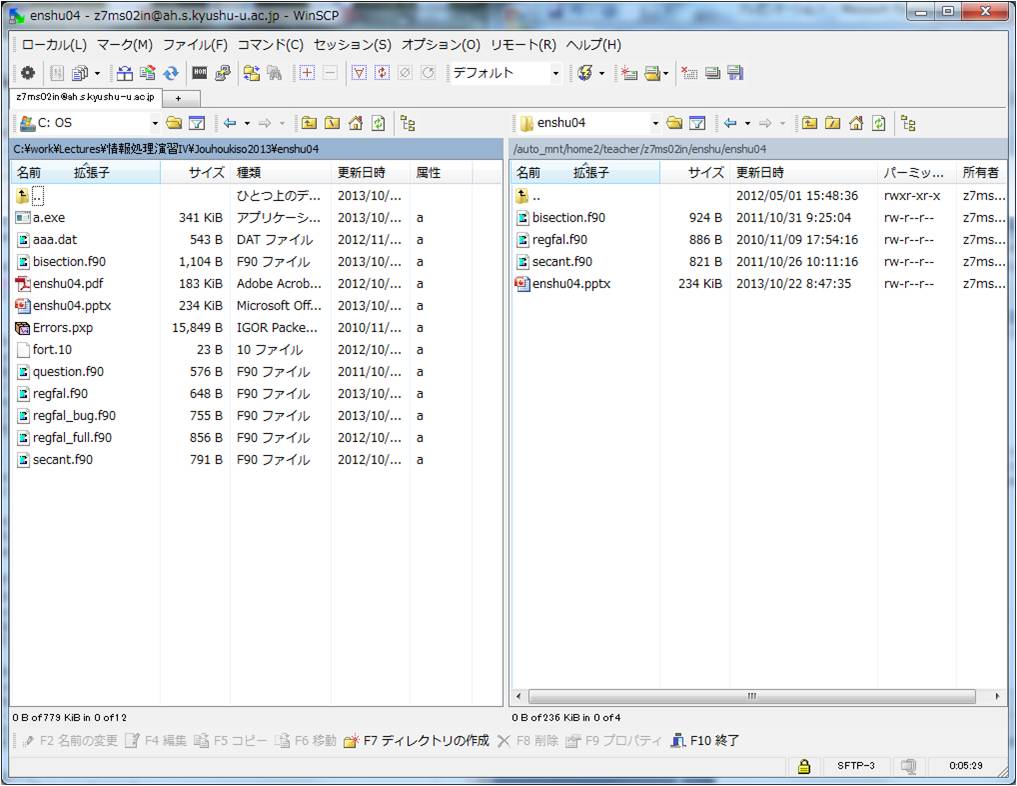Open the コマンド(C) menu
1017x786 pixels.
270,45
